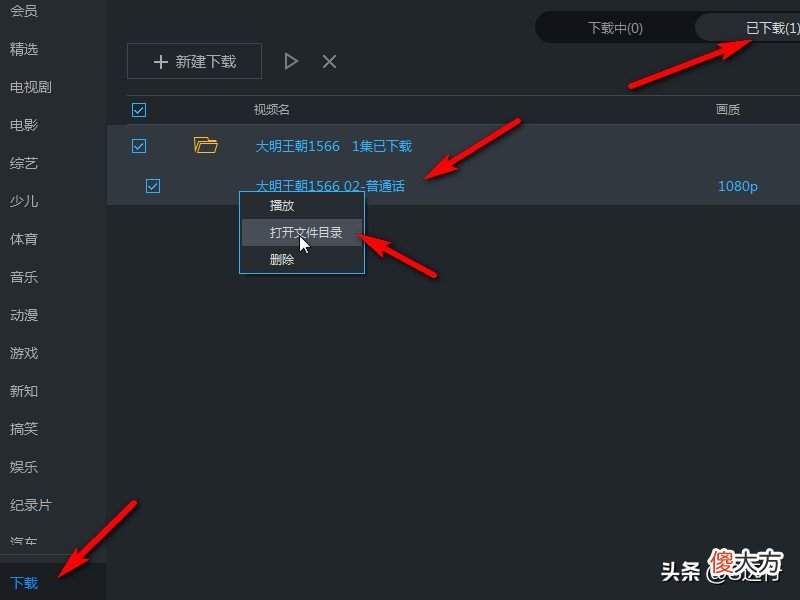Screen dimensions: 800x600
Task: Open 会员 in the sidebar
Action: pos(23,10)
